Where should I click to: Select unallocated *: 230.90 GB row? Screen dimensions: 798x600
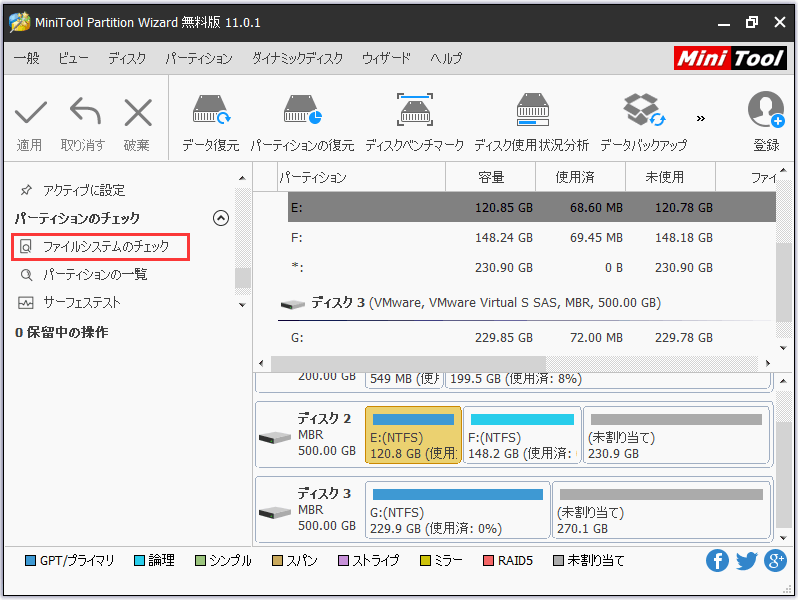[x=532, y=268]
